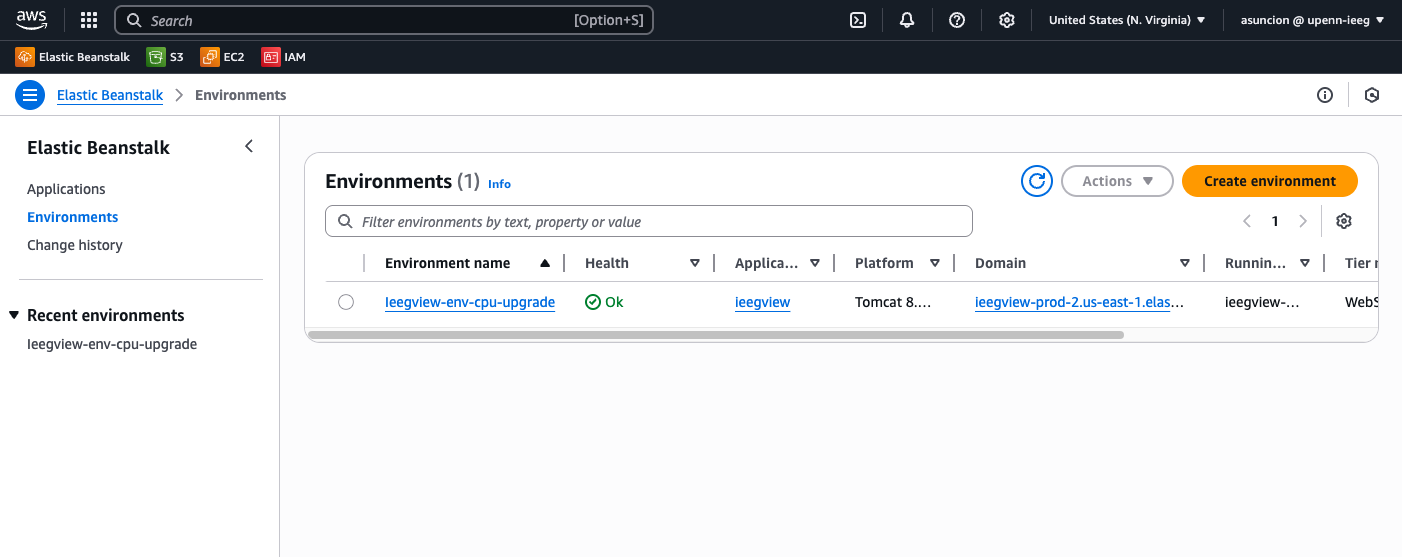
Task: Open the top bar settings gear
Action: (1007, 20)
